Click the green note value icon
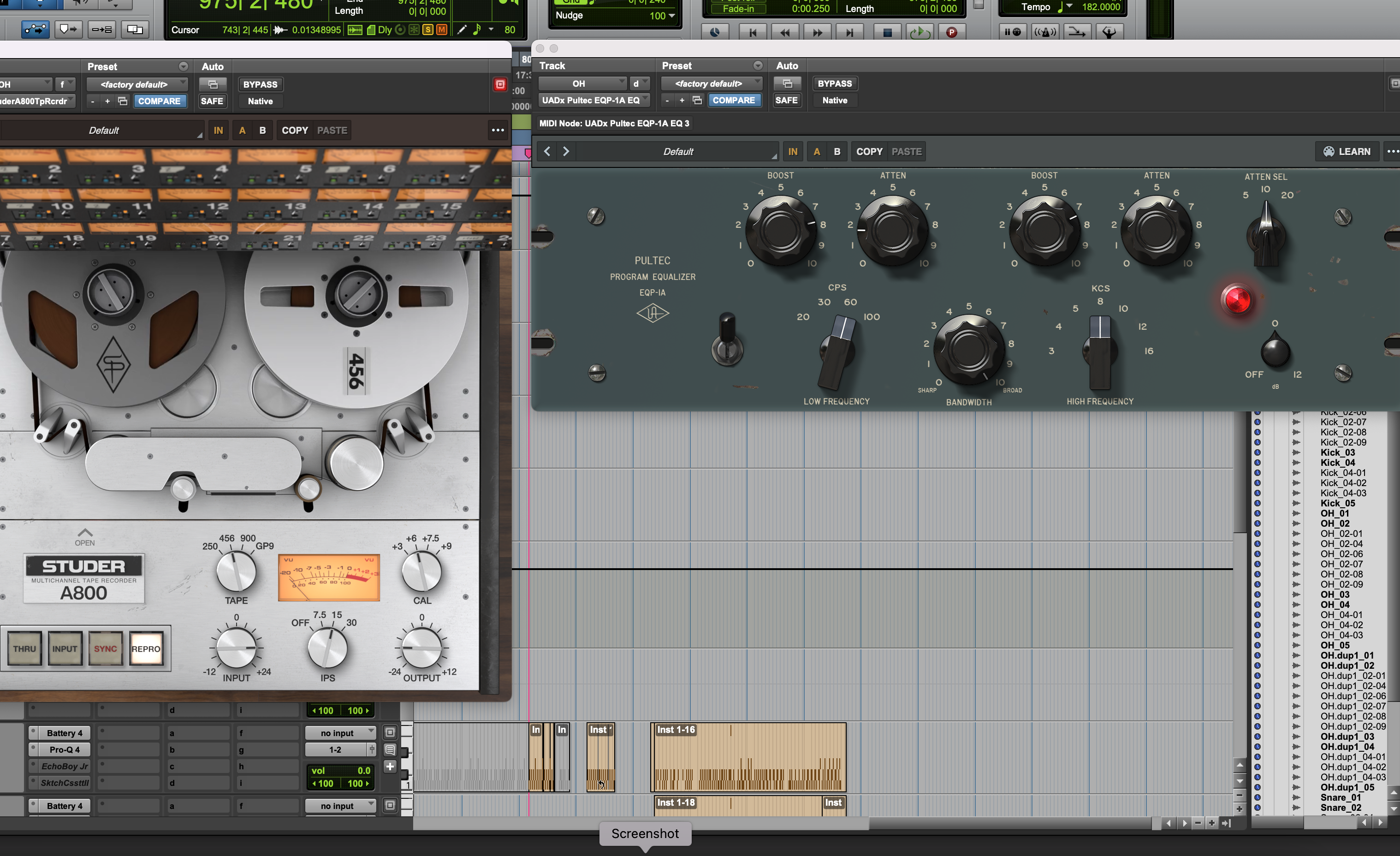The width and height of the screenshot is (1400, 856). 477,30
